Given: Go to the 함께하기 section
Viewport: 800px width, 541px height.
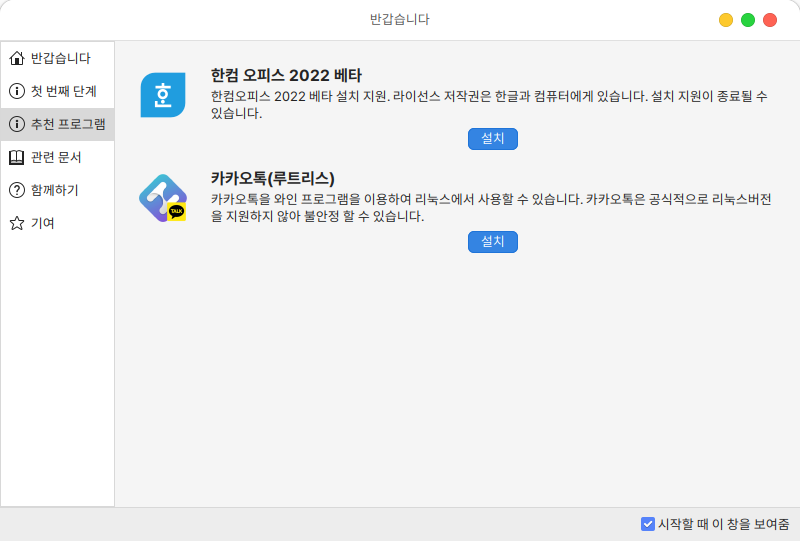Looking at the screenshot, I should pos(55,190).
